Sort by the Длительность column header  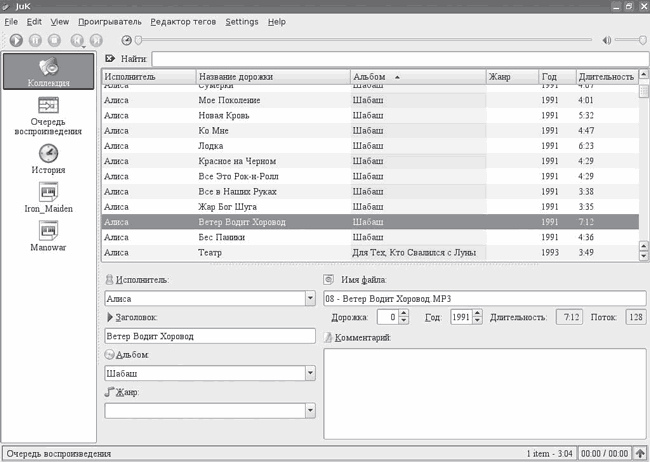click(x=605, y=77)
